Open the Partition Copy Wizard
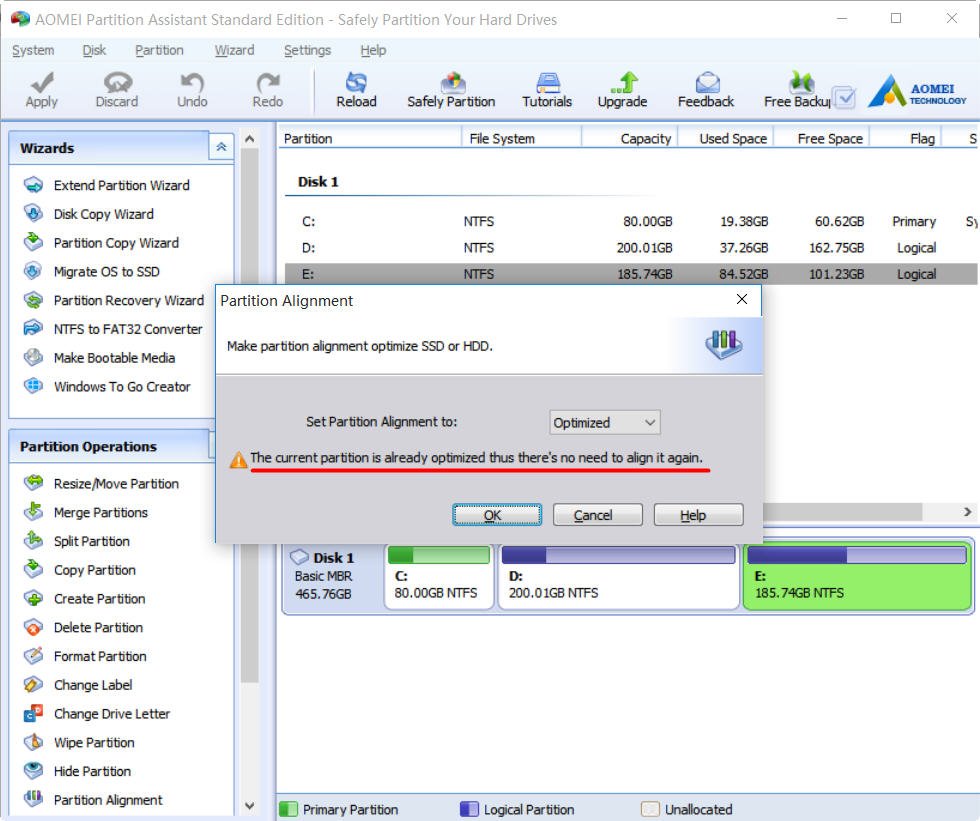Screen dimensions: 980x821 click(116, 243)
